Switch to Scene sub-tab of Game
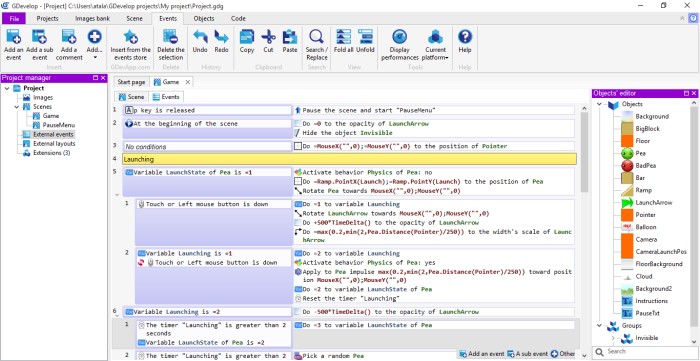700x361 pixels. tap(132, 97)
